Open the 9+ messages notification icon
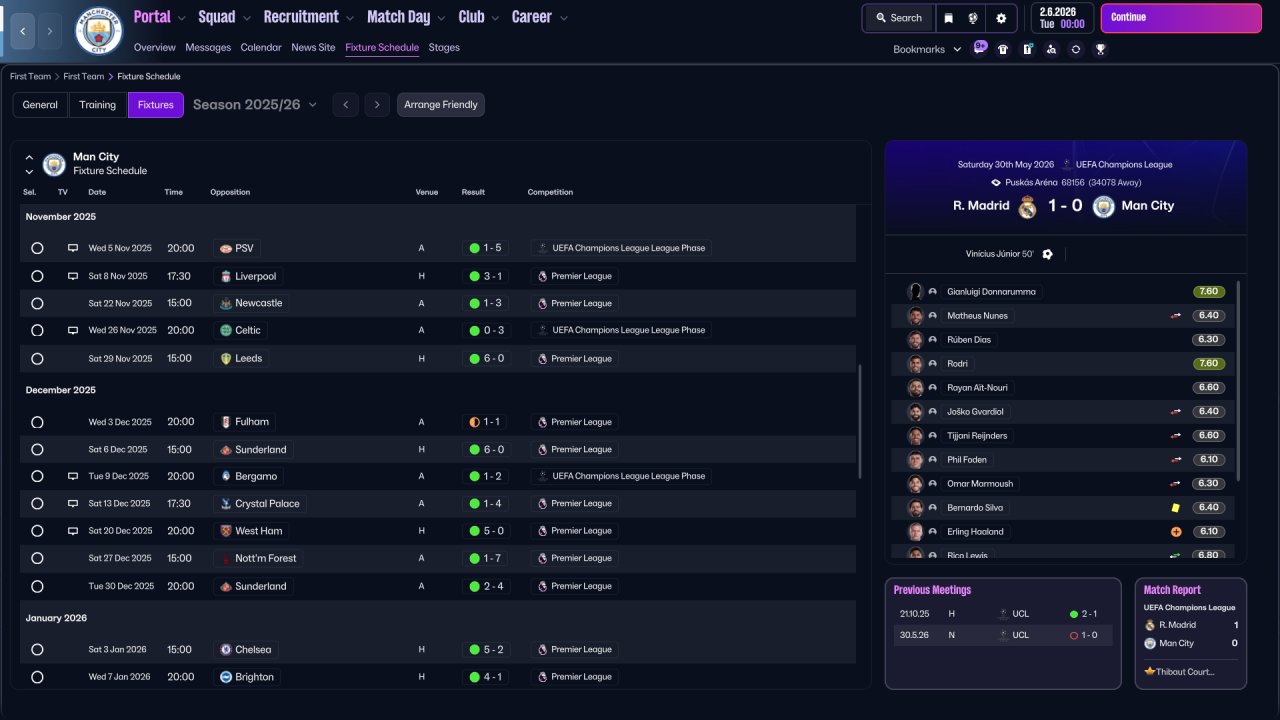 click(980, 48)
